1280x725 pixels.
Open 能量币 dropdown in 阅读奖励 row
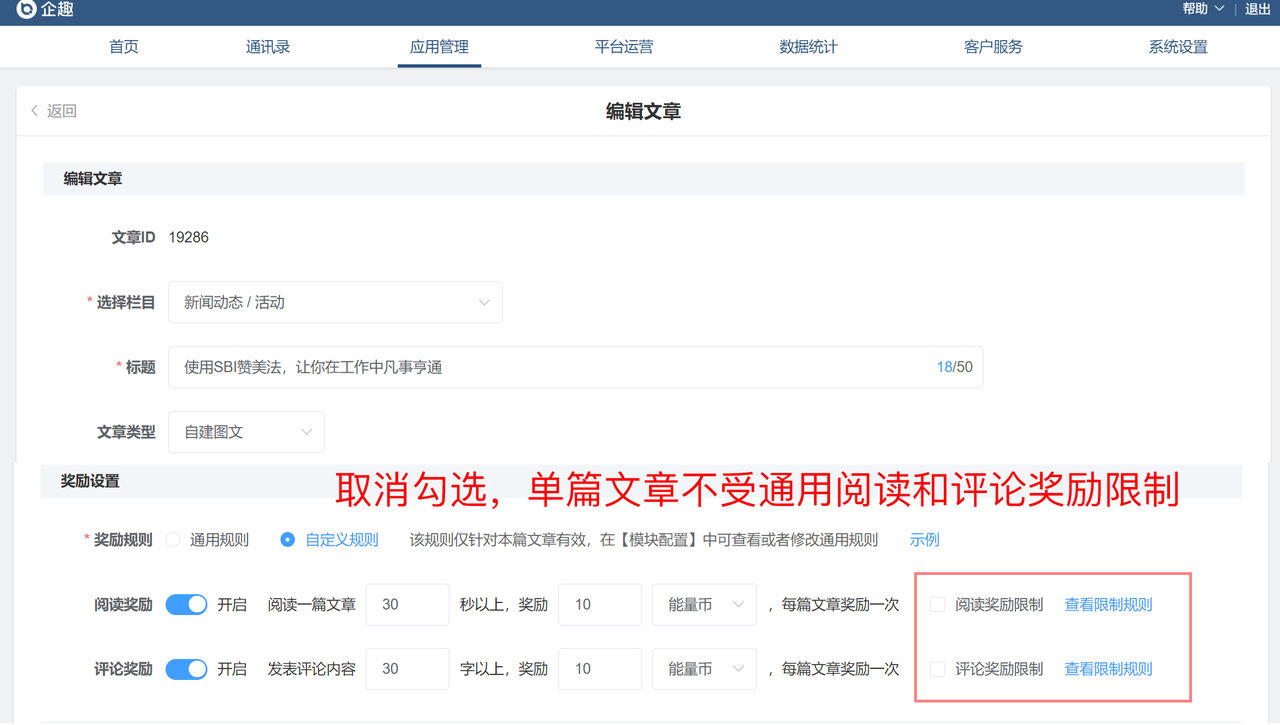tap(704, 605)
